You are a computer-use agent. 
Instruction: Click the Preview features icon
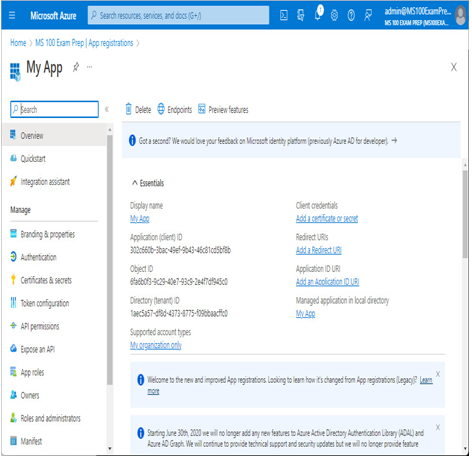tap(202, 109)
